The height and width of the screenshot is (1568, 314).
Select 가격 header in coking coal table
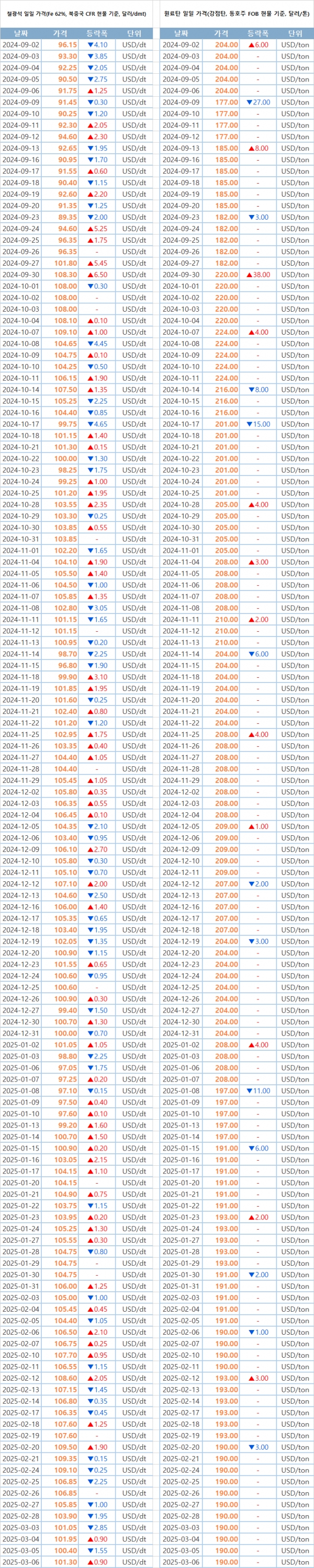[x=220, y=33]
